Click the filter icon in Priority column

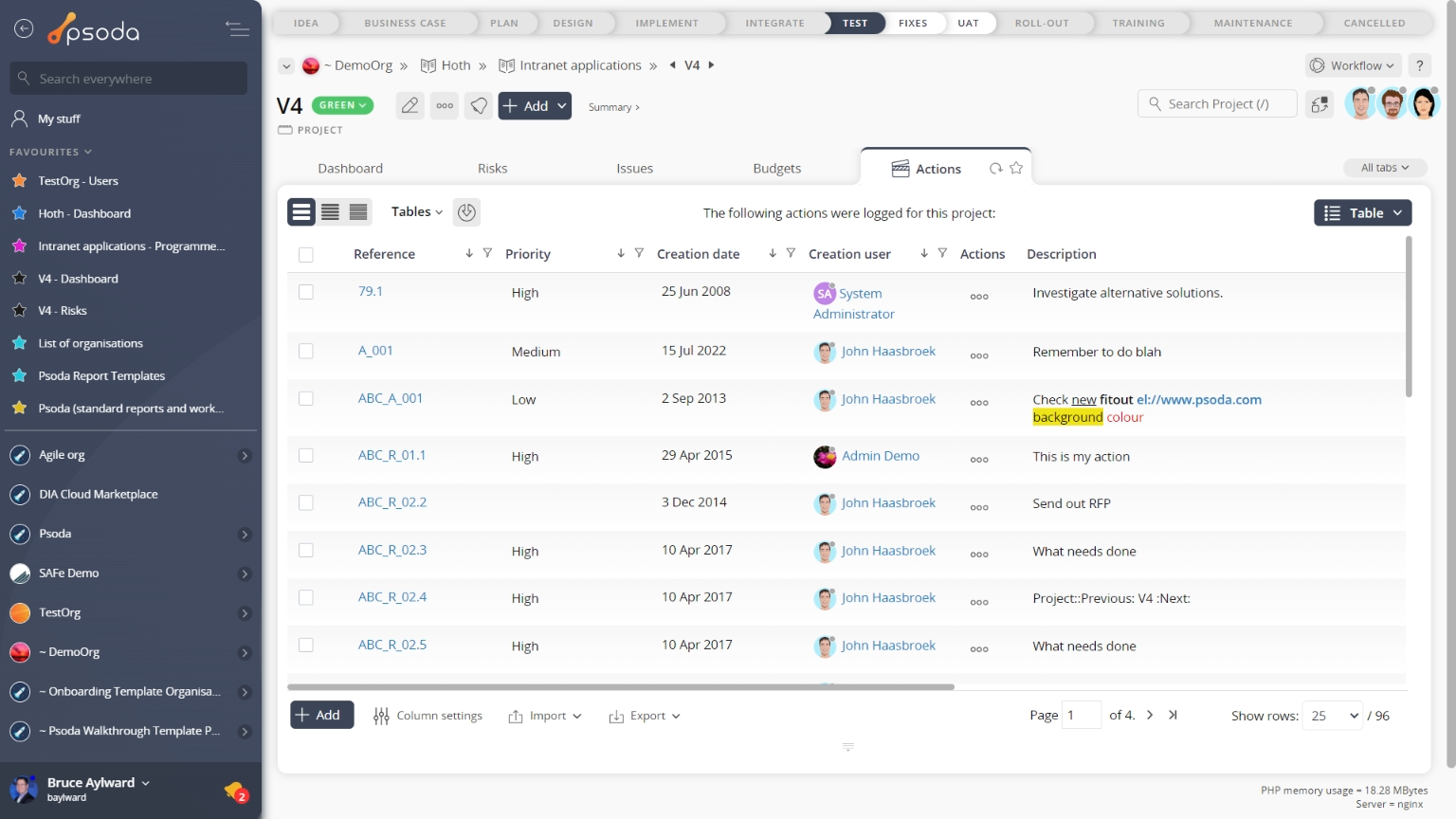[x=639, y=253]
